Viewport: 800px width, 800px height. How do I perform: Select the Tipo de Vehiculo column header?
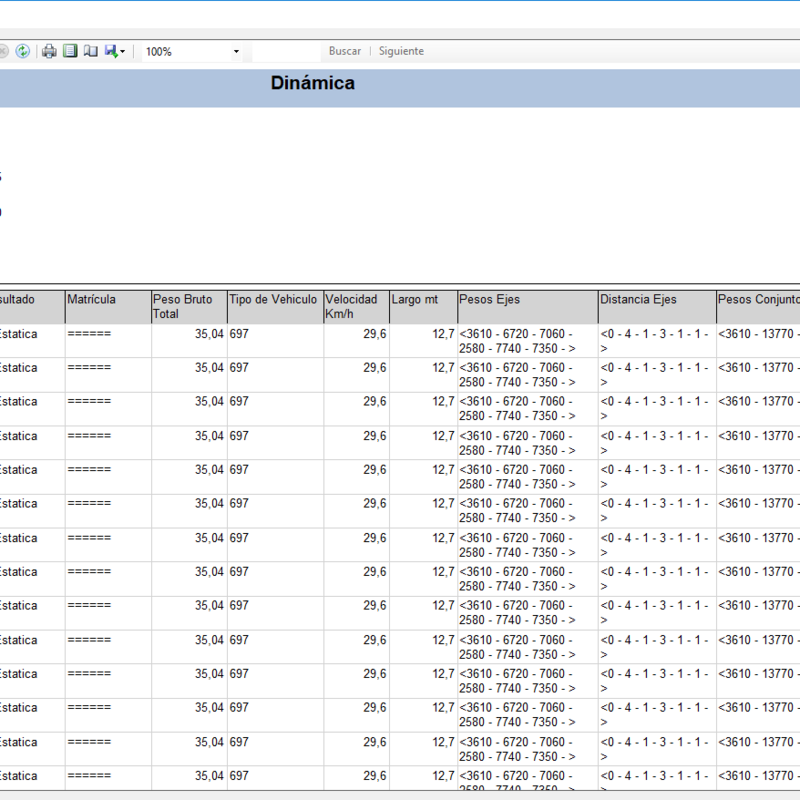point(274,300)
